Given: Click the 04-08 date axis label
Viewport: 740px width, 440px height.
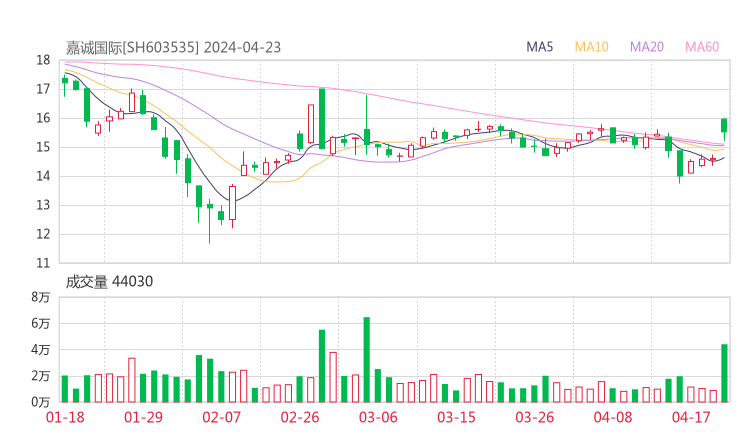Looking at the screenshot, I should click(x=613, y=417).
